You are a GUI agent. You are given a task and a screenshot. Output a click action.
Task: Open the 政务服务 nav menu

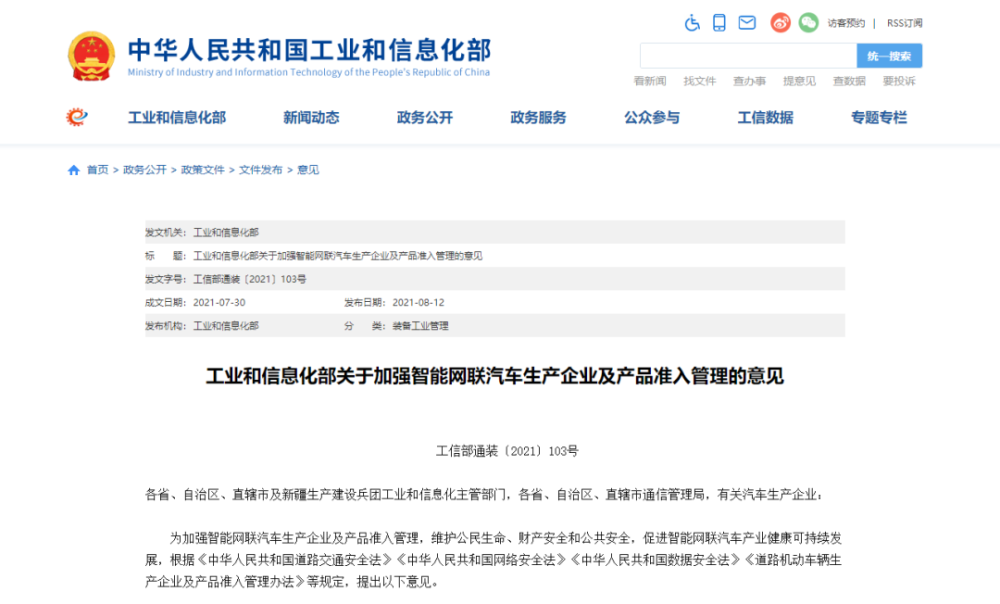[x=538, y=117]
